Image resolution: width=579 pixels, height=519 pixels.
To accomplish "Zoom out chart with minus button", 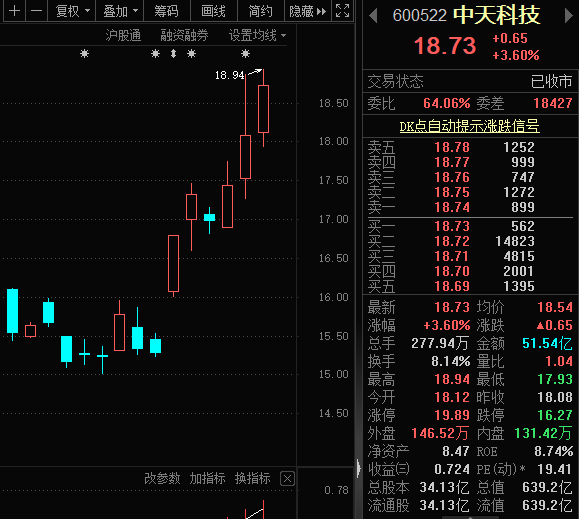I will tap(36, 11).
